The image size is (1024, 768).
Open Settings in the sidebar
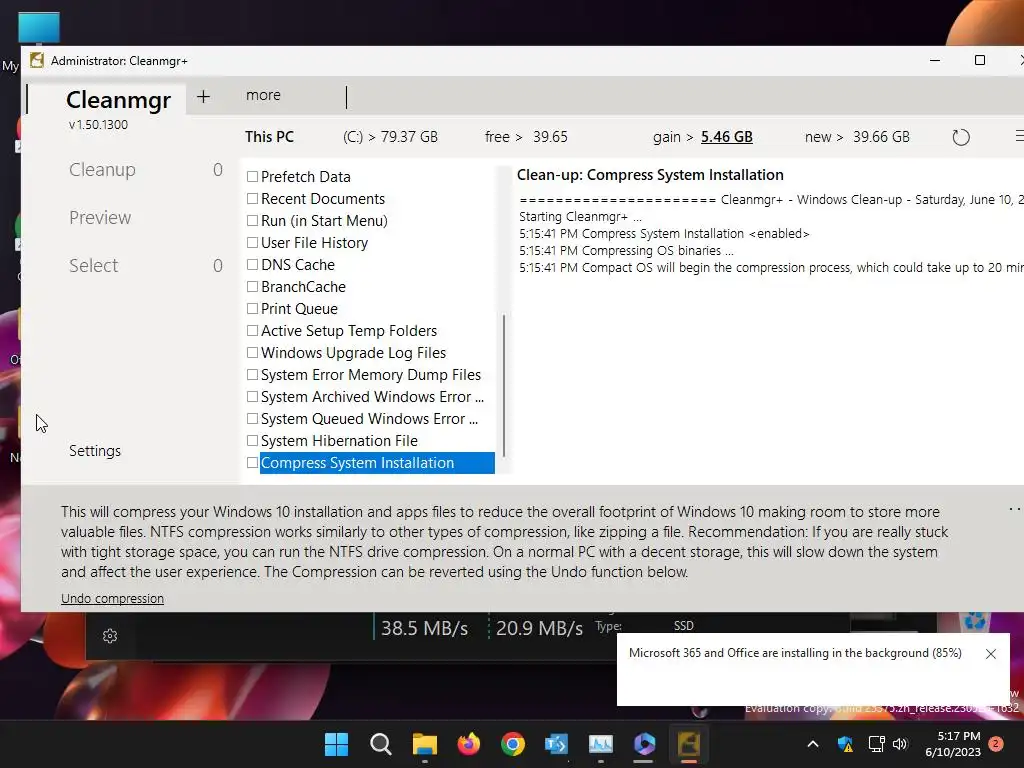pos(95,451)
